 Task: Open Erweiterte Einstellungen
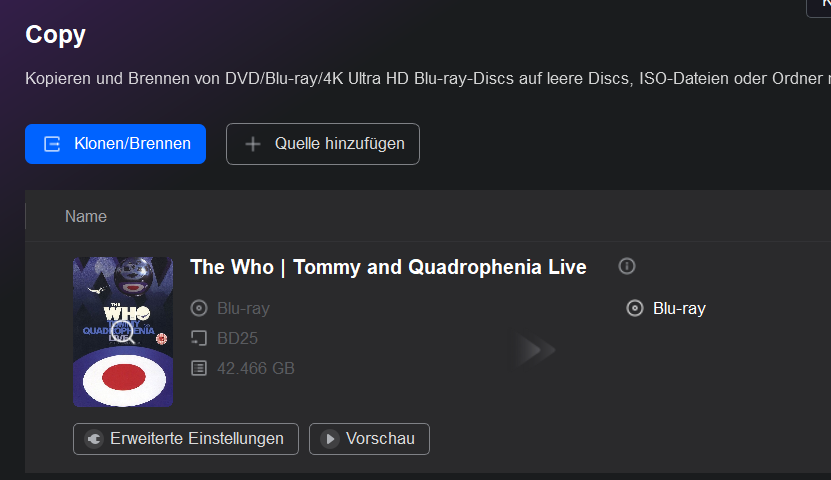186,439
